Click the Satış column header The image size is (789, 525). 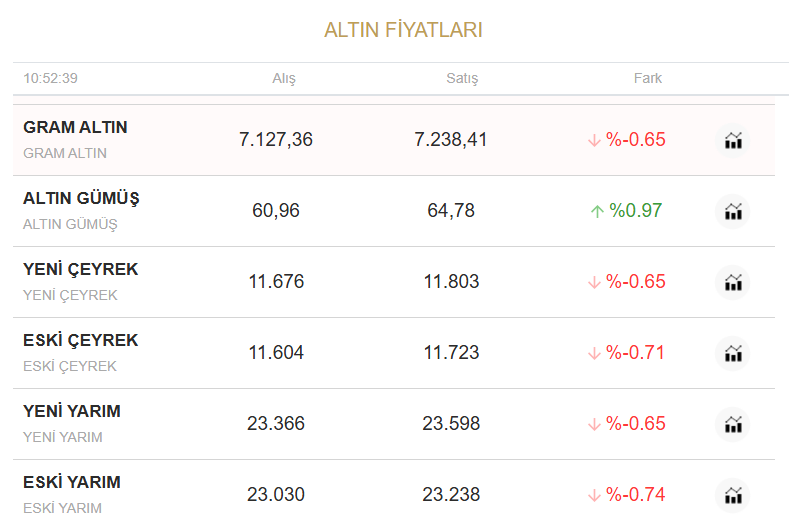point(462,78)
